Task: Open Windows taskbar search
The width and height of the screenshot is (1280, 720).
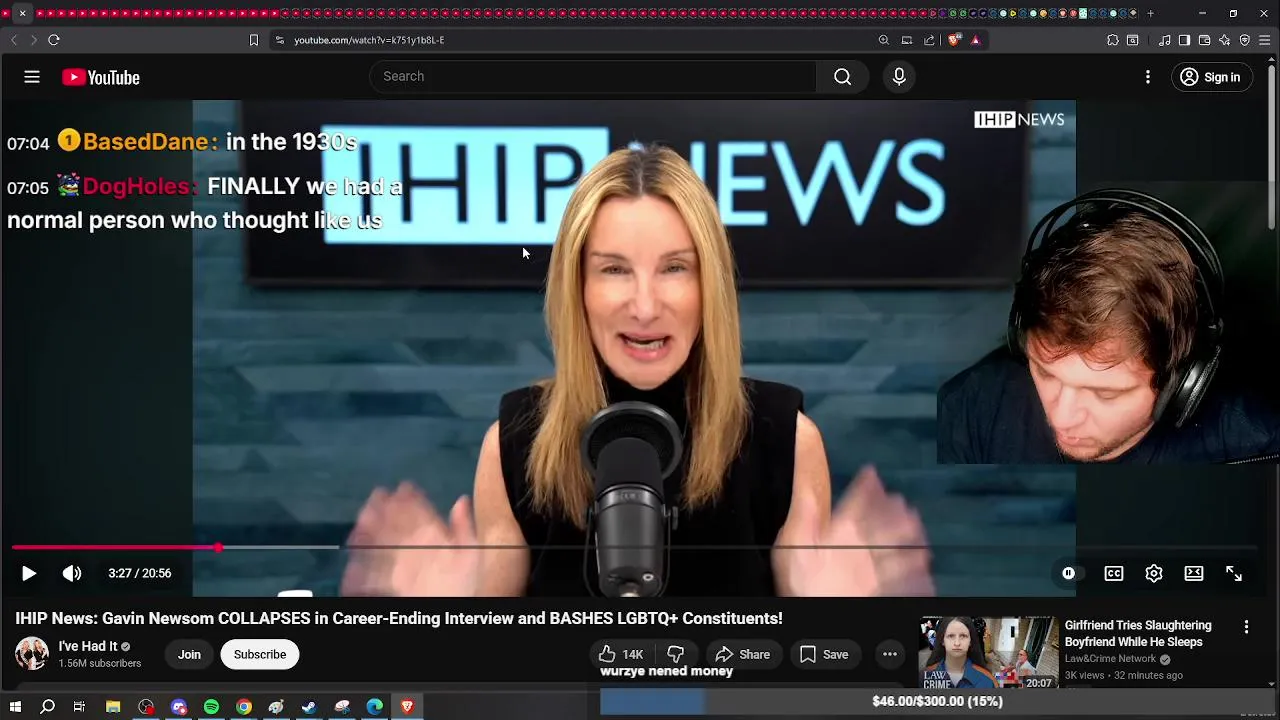Action: (47, 707)
